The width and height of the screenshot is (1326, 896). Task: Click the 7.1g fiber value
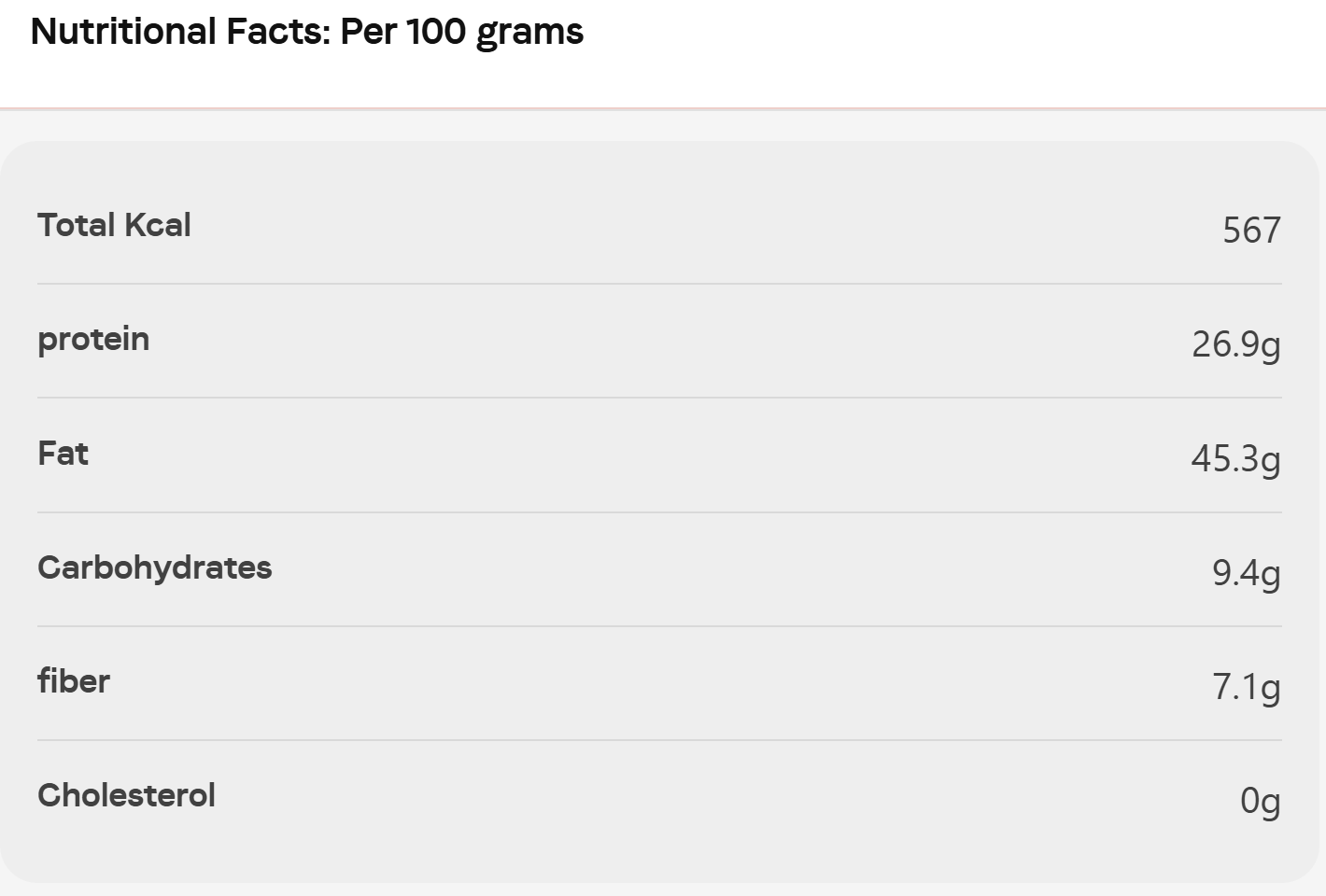pyautogui.click(x=1247, y=688)
